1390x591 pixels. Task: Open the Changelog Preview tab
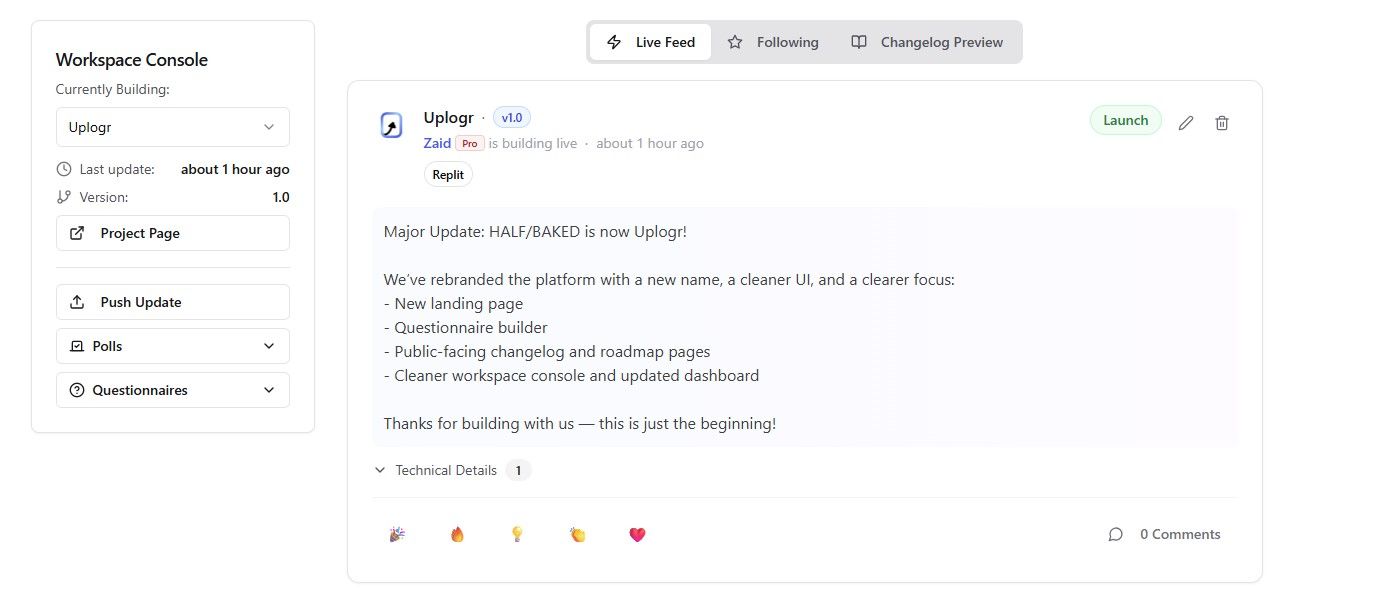pos(928,42)
